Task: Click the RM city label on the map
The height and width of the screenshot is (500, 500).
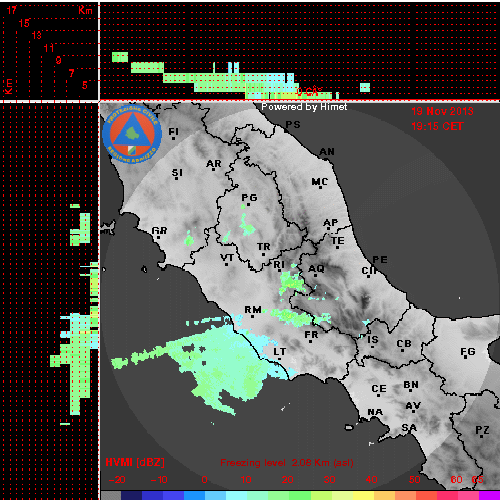Action: [253, 309]
